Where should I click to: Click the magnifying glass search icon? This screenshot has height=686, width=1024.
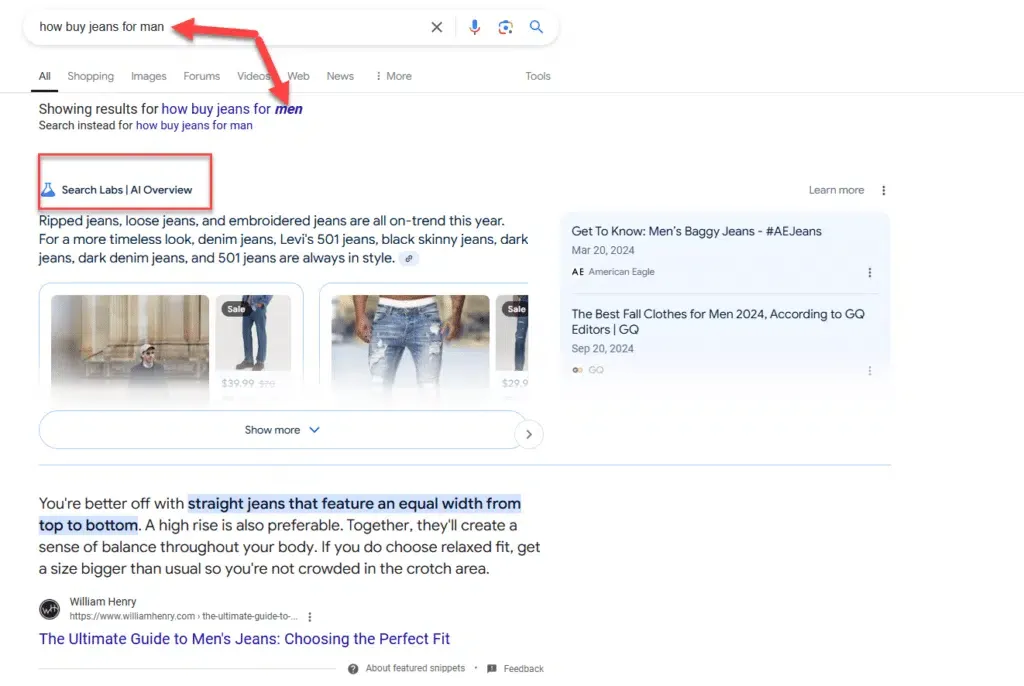coord(536,27)
